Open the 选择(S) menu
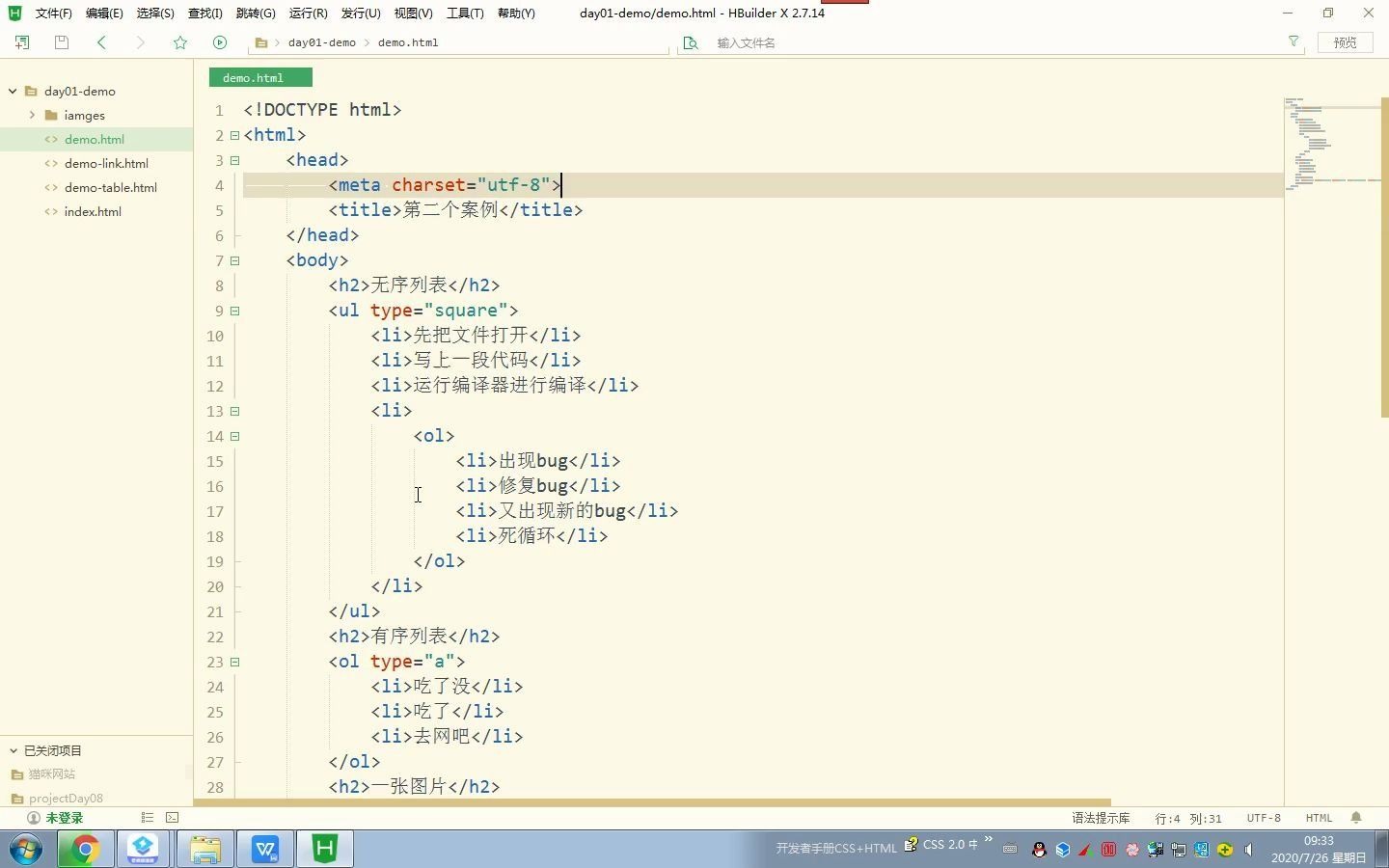The width and height of the screenshot is (1389, 868). [x=155, y=14]
